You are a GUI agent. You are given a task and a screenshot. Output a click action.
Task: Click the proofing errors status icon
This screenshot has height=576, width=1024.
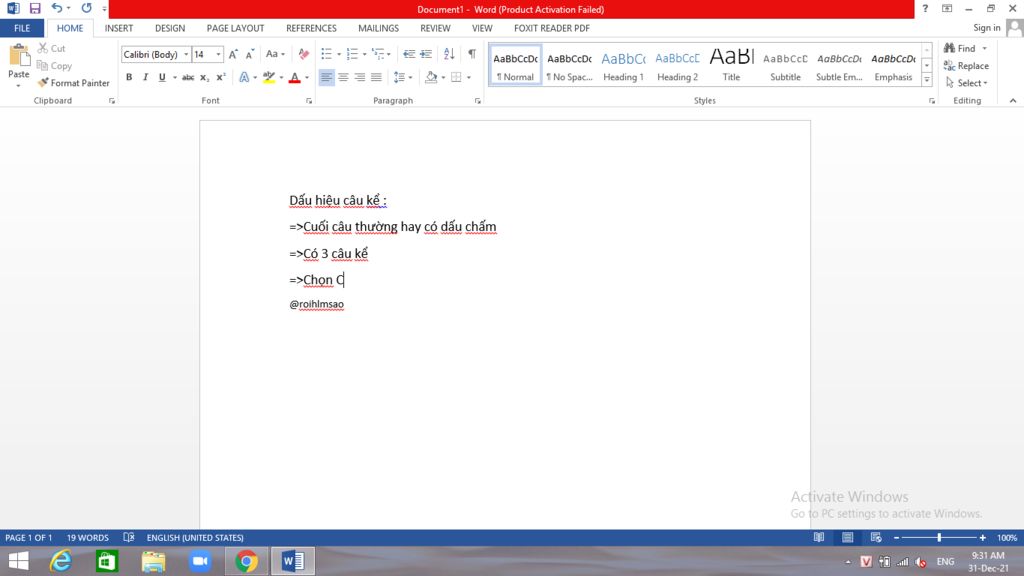pyautogui.click(x=129, y=537)
